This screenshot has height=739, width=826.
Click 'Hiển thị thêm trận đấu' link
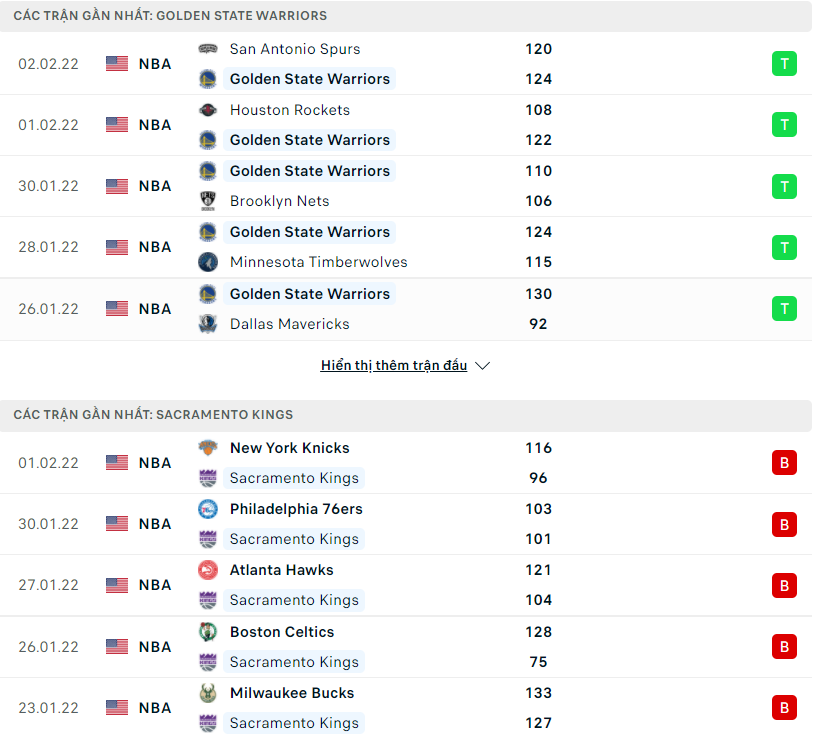[394, 366]
